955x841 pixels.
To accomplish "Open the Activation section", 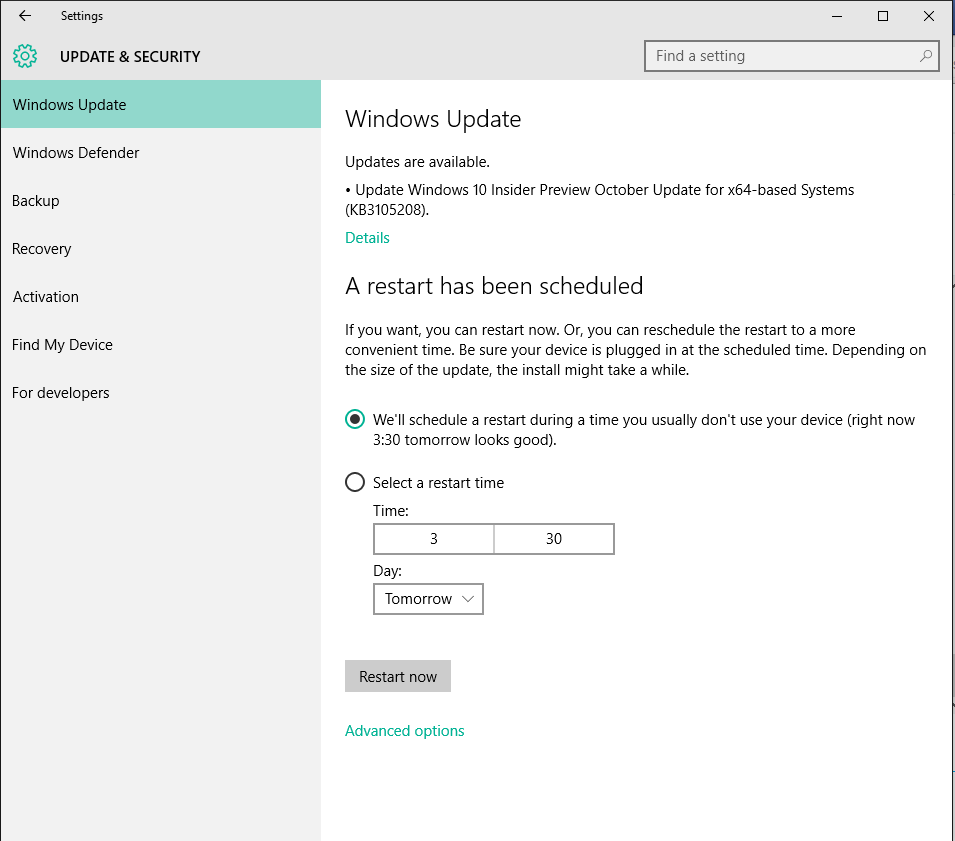I will (161, 297).
